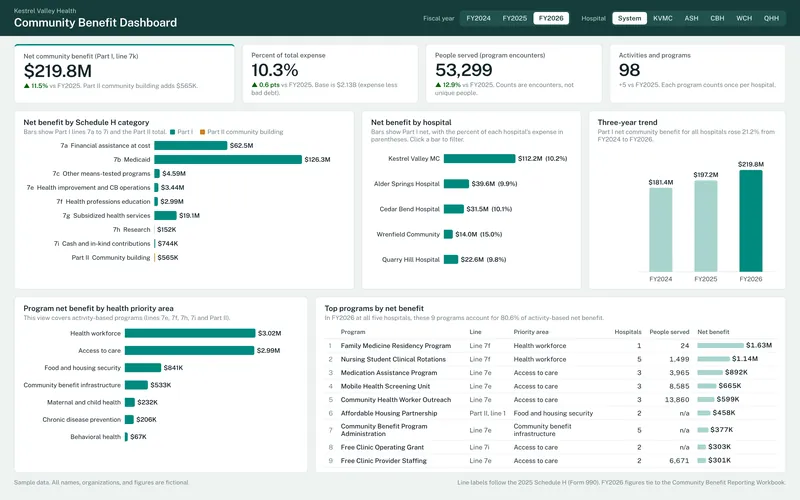Click the Net benefit column header

click(713, 332)
